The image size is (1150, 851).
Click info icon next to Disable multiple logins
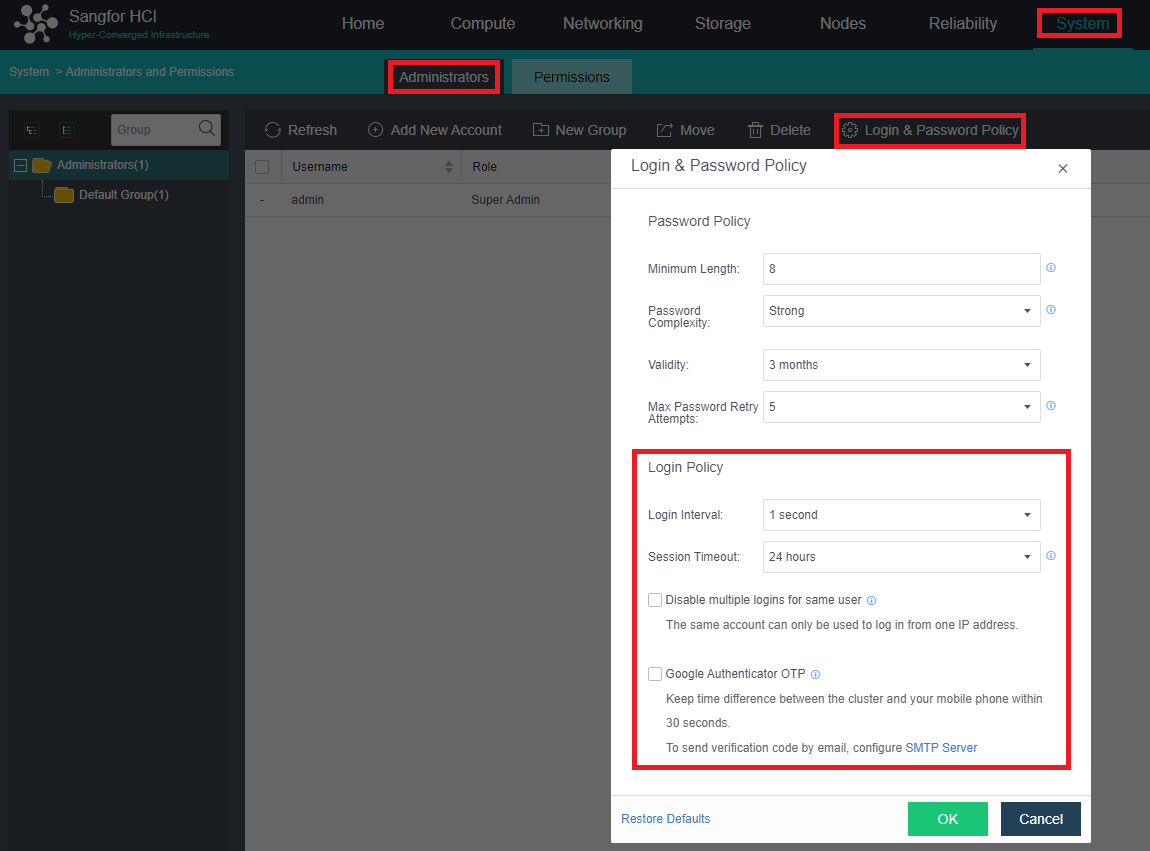pos(871,600)
